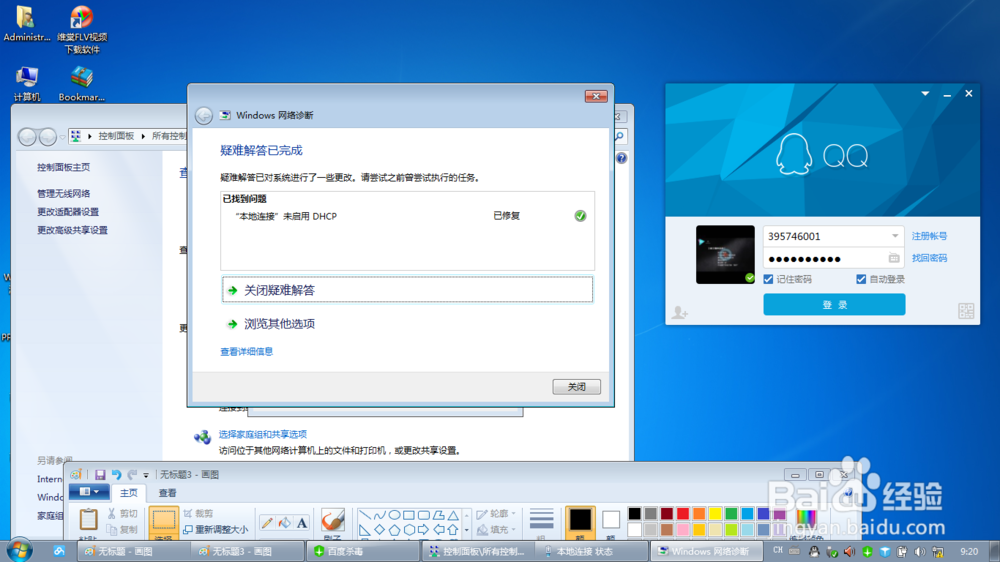Viewport: 1000px width, 562px height.
Task: Open the FLV video downloader desktop icon
Action: click(82, 29)
